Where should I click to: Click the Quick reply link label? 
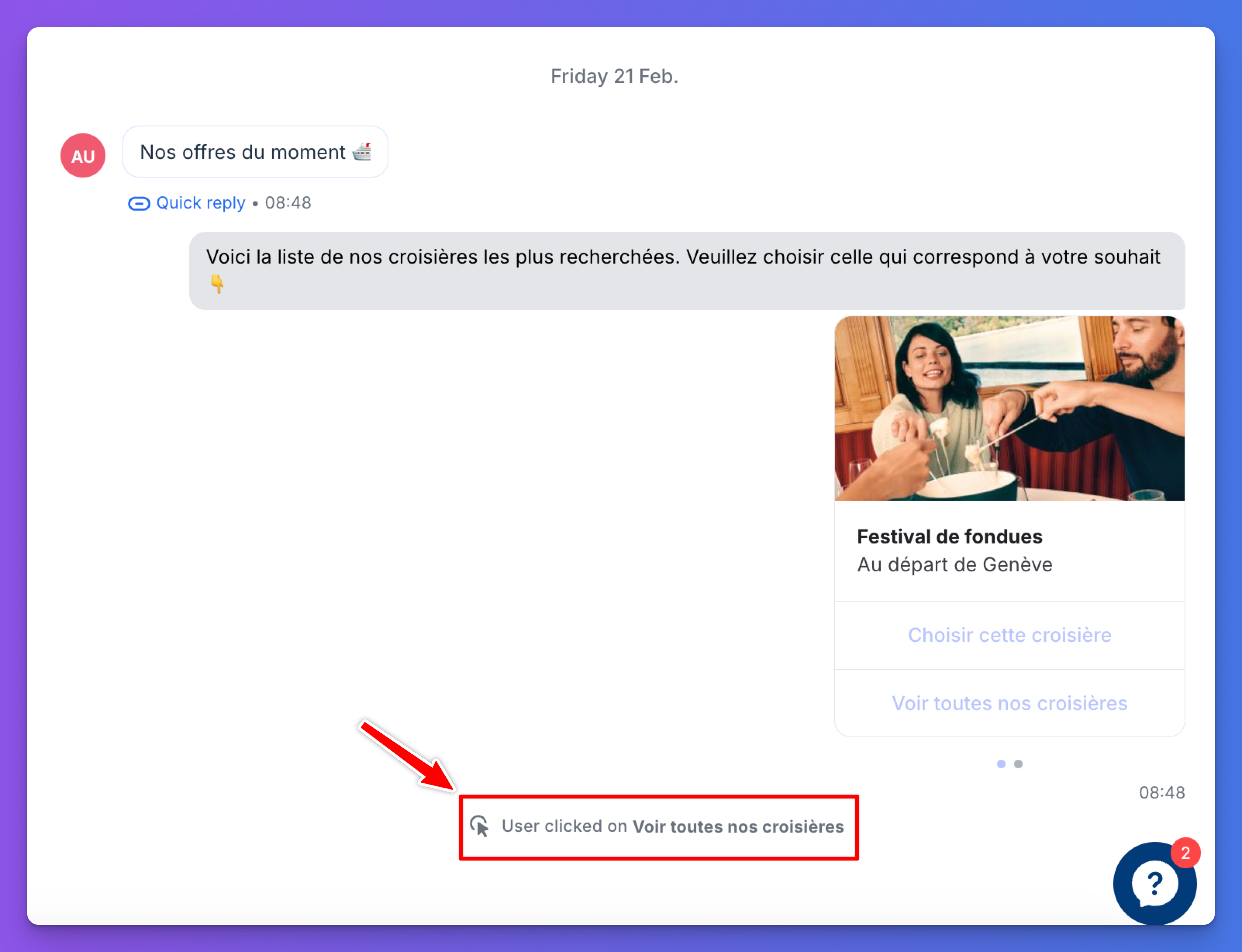[200, 203]
